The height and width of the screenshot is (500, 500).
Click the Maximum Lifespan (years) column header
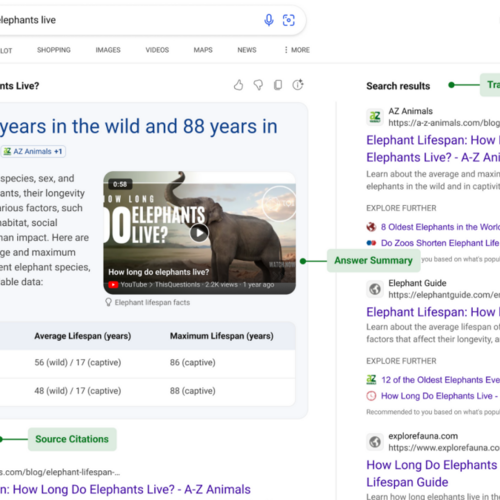[222, 336]
